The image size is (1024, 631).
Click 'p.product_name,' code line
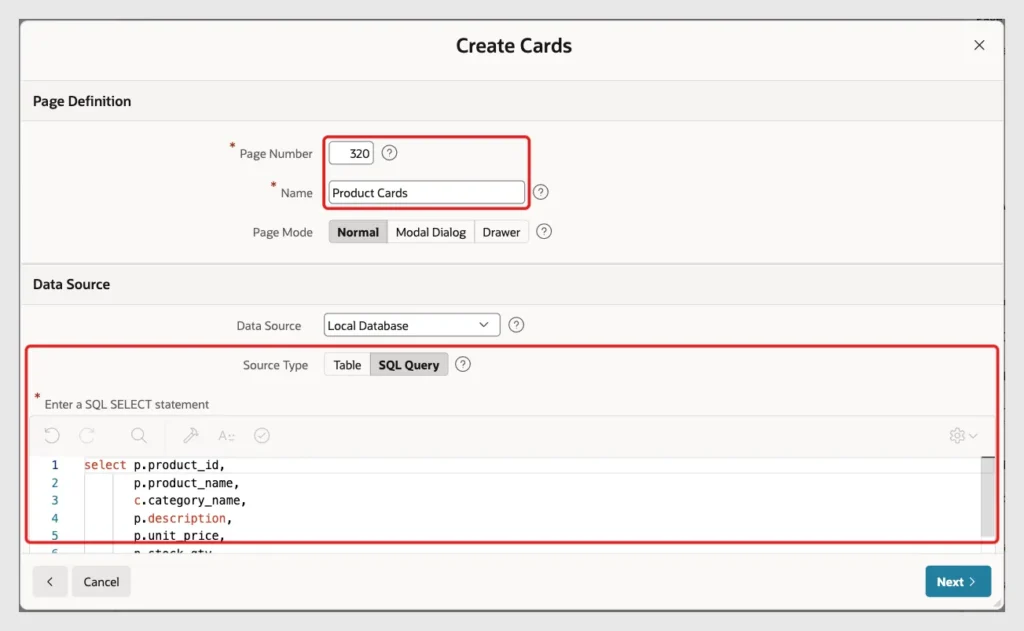tap(187, 483)
